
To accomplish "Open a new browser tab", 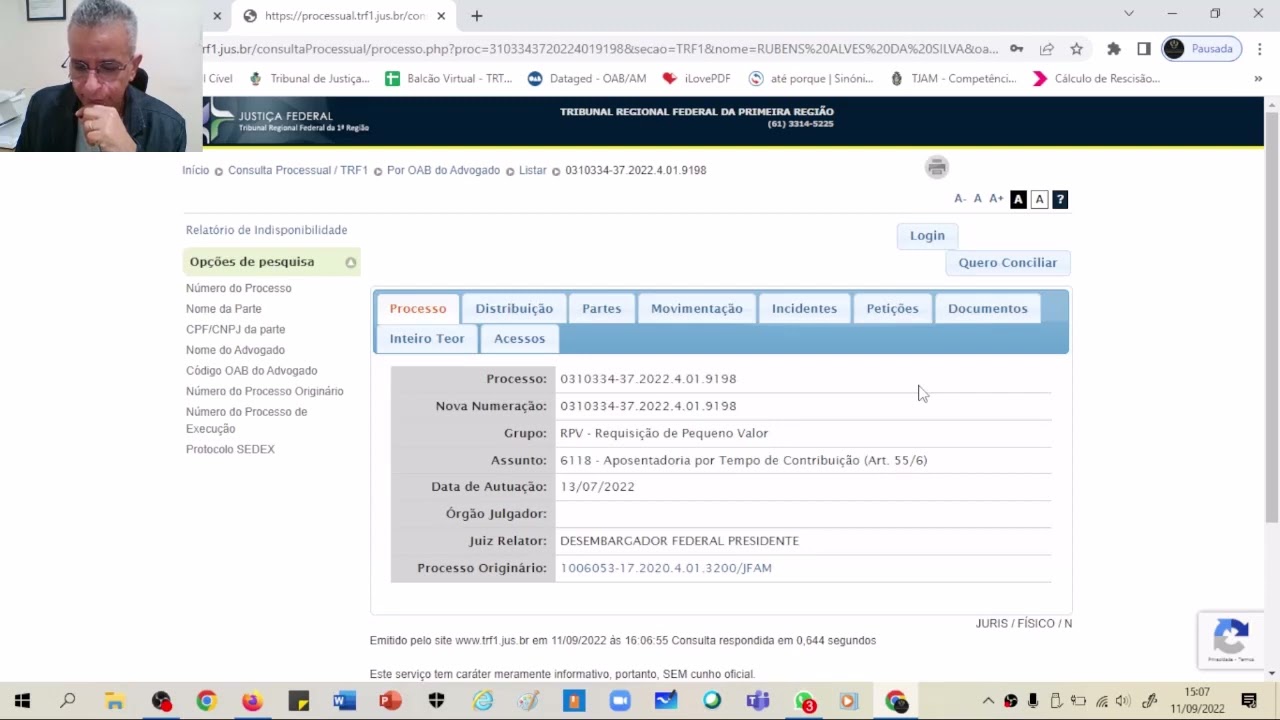I will [477, 16].
